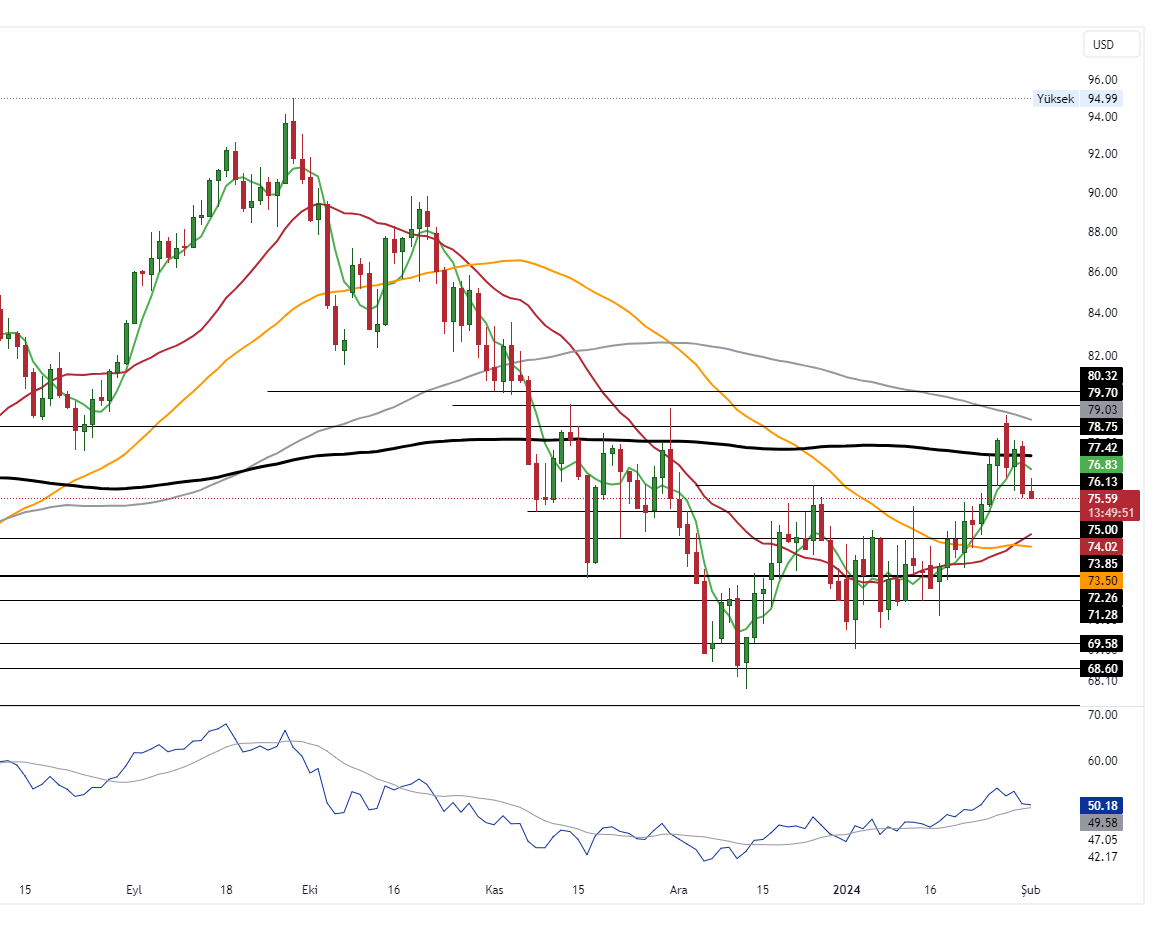This screenshot has height=939, width=1154.
Task: Click the gray RSI average label 49.58
Action: click(x=1101, y=822)
